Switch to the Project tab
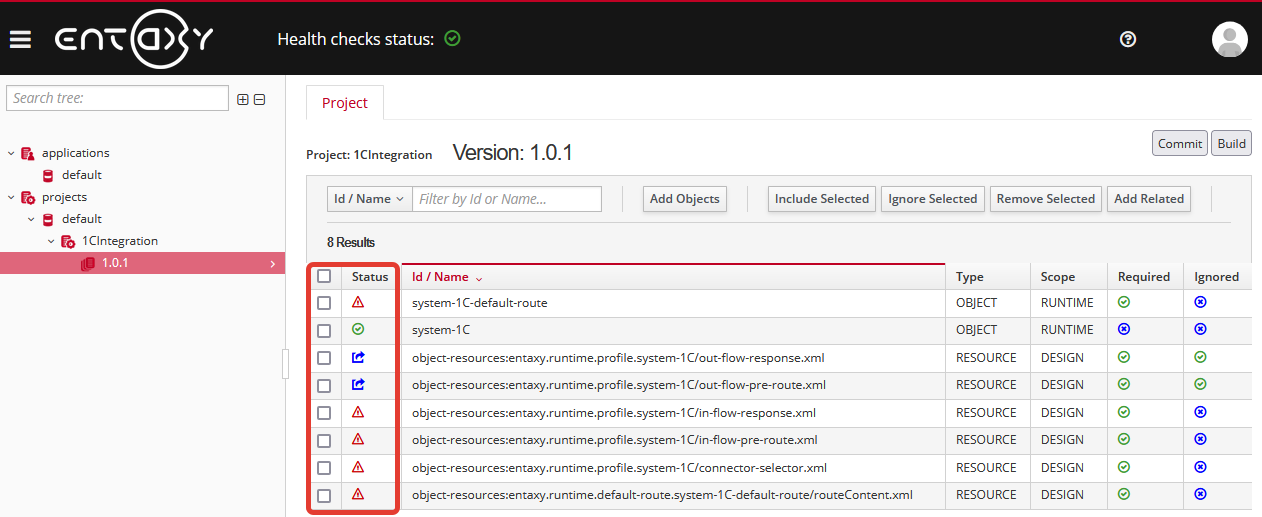This screenshot has height=517, width=1262. pyautogui.click(x=345, y=103)
